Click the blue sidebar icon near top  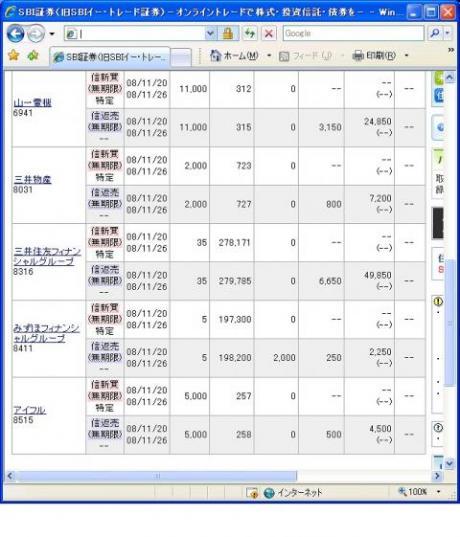point(439,96)
